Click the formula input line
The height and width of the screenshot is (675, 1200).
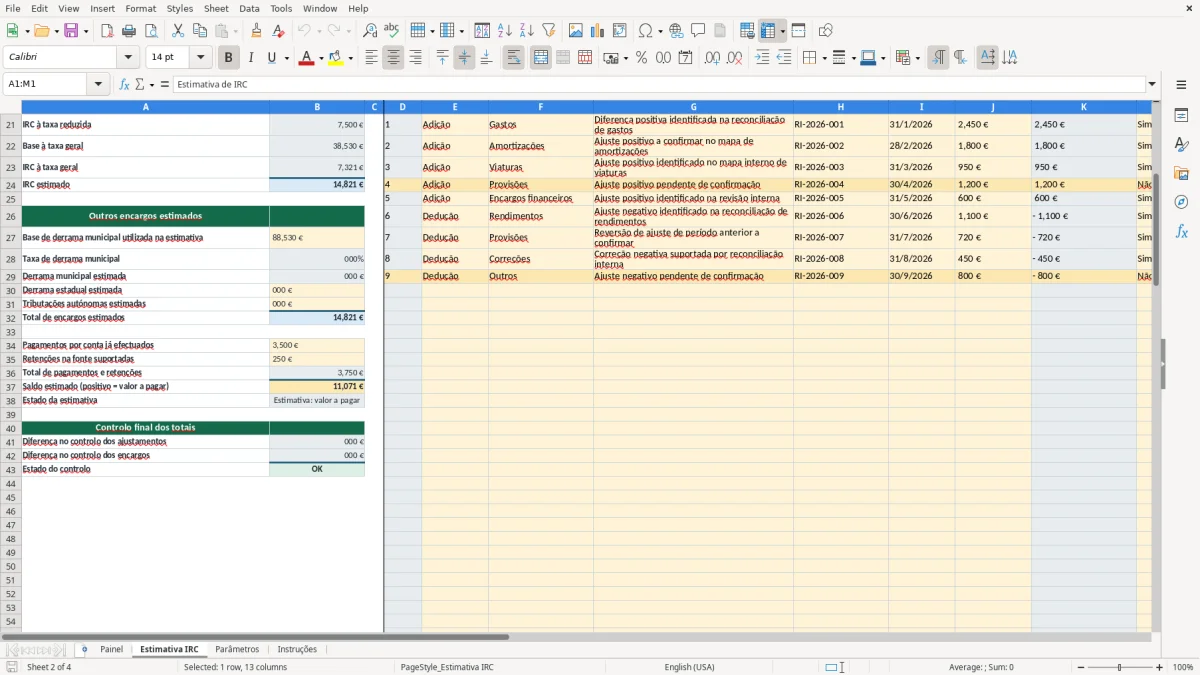point(659,85)
